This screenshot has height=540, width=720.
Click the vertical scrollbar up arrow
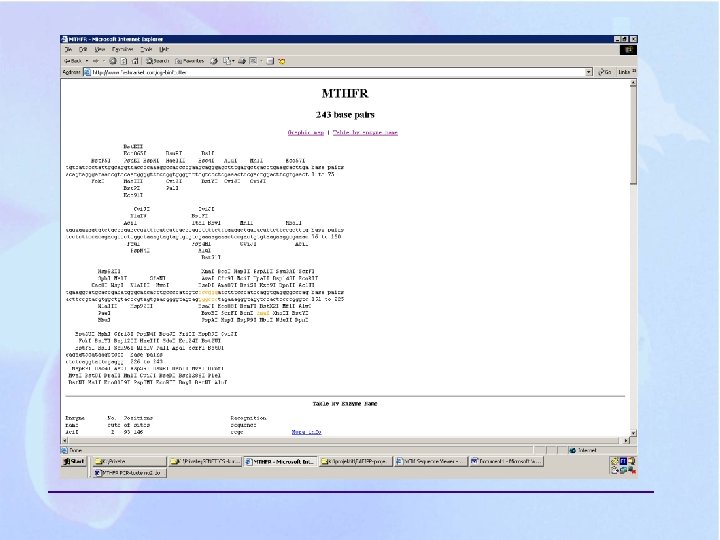point(633,83)
